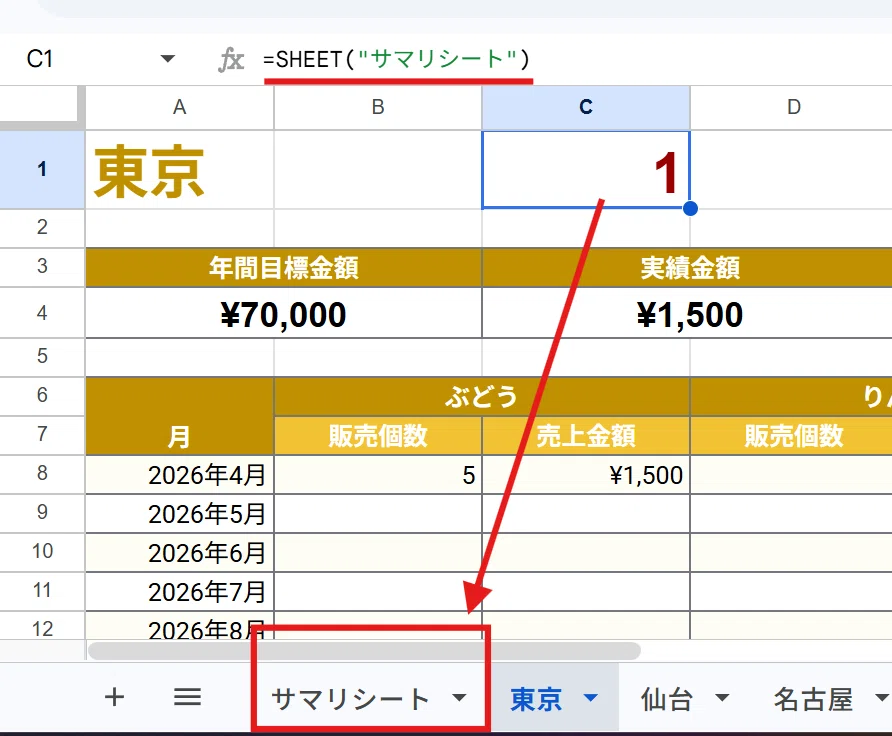Open the Name box dropdown arrow
The width and height of the screenshot is (892, 736).
click(x=167, y=59)
